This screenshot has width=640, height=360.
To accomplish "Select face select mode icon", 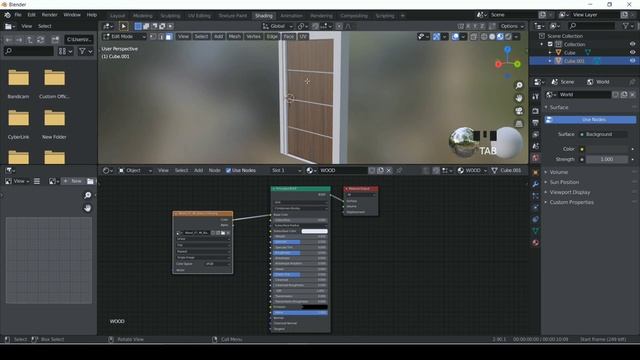I will [x=169, y=36].
